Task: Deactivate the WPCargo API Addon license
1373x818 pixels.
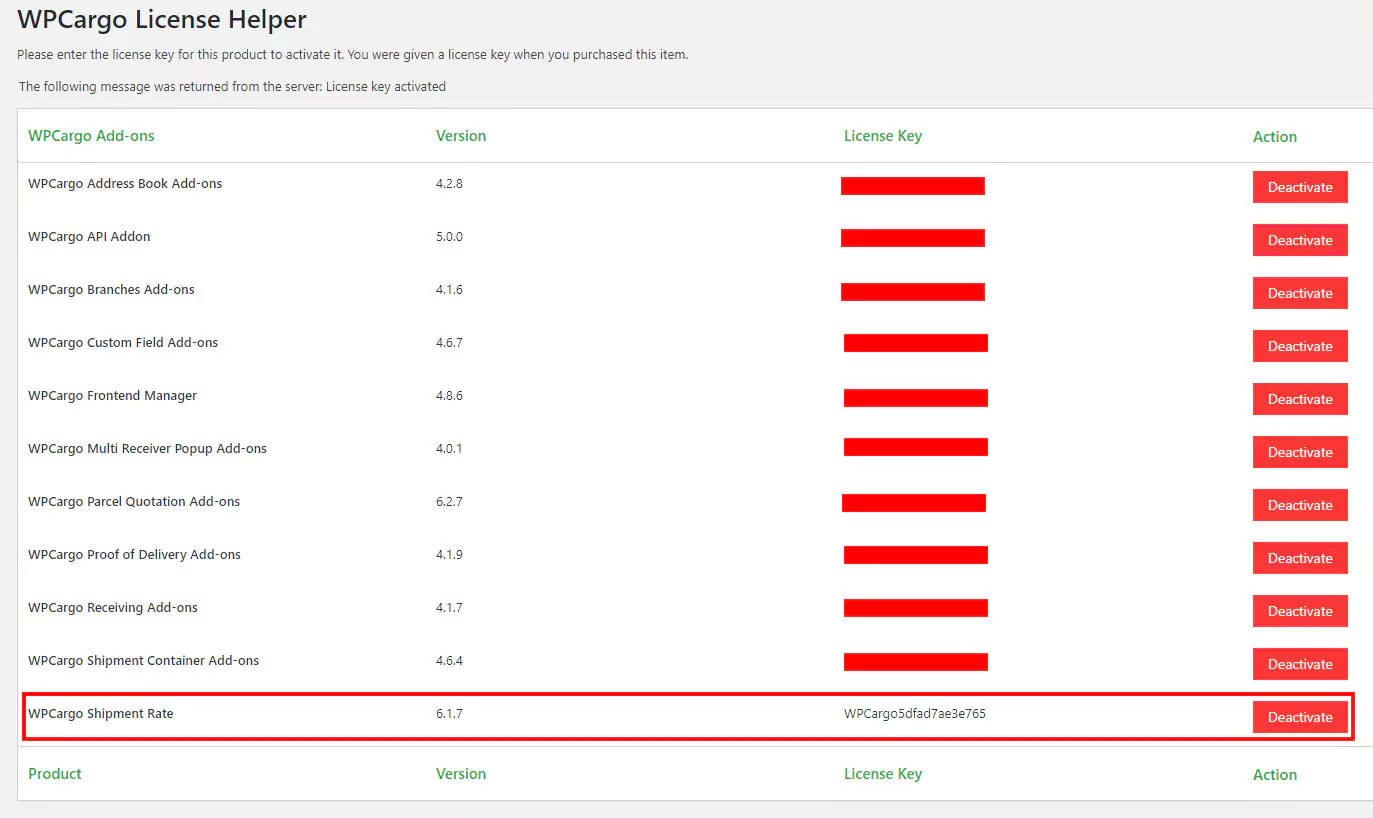Action: click(1299, 240)
